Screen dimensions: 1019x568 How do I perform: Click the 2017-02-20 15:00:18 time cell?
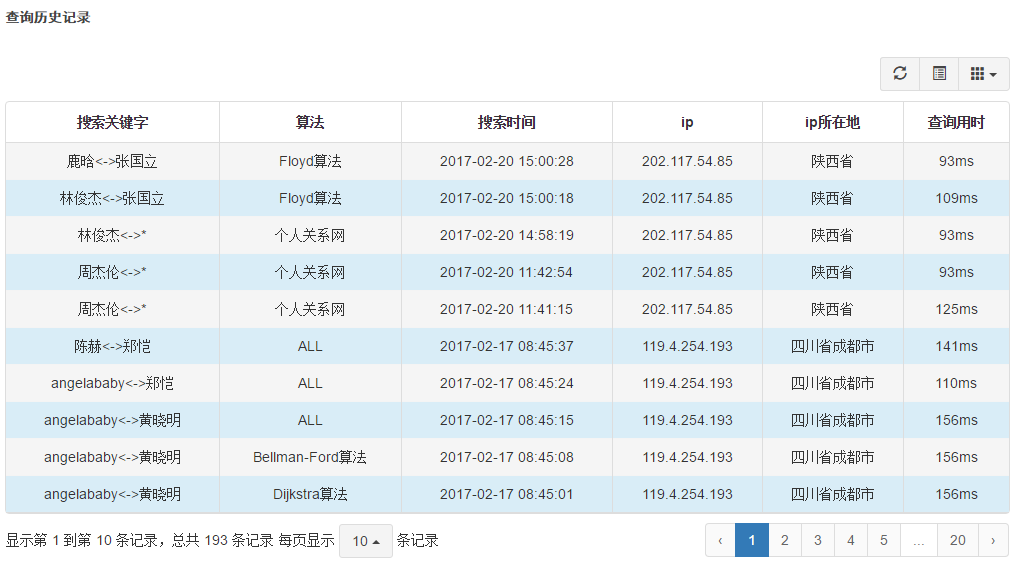pyautogui.click(x=507, y=198)
